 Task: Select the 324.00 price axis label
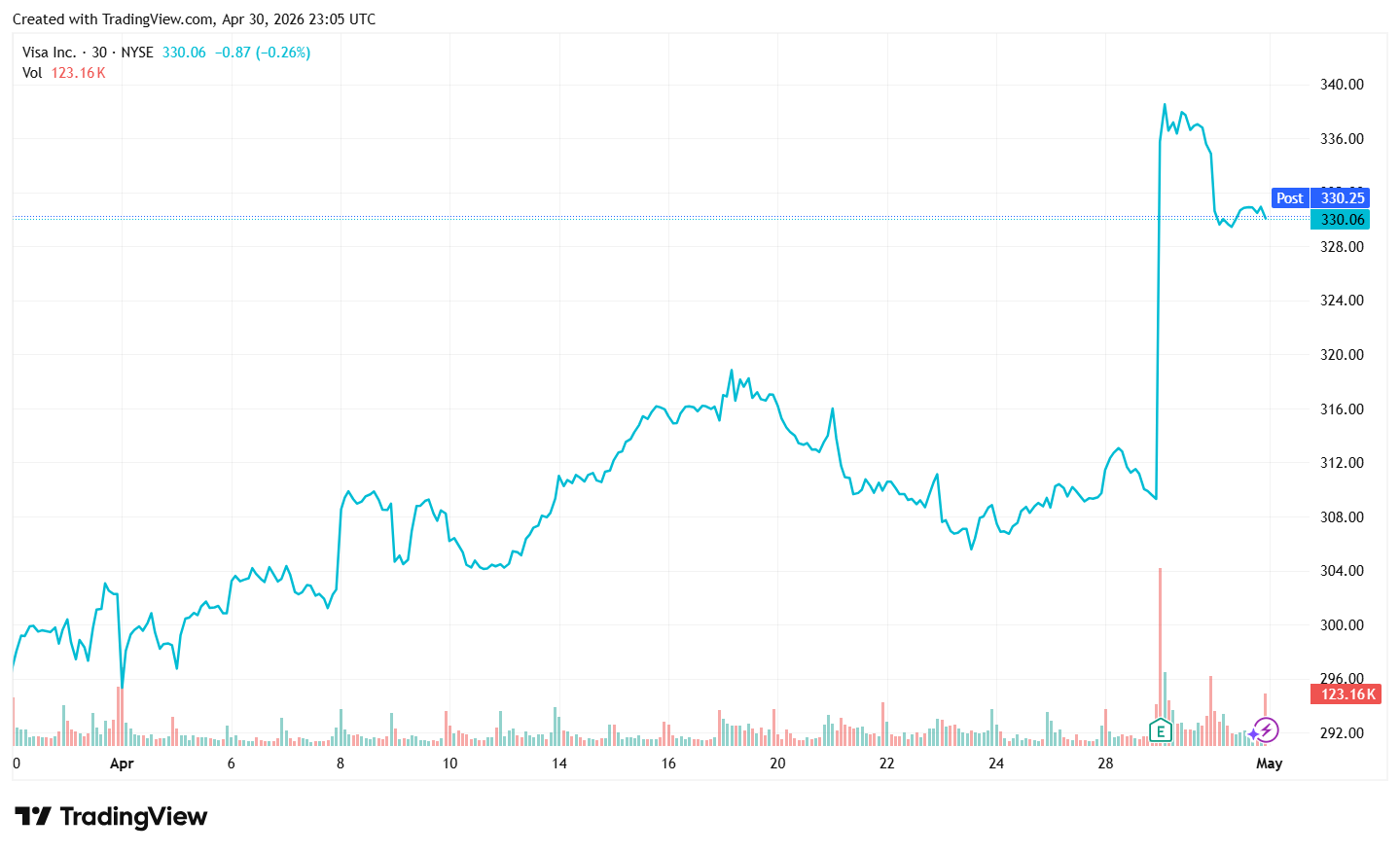pyautogui.click(x=1342, y=301)
